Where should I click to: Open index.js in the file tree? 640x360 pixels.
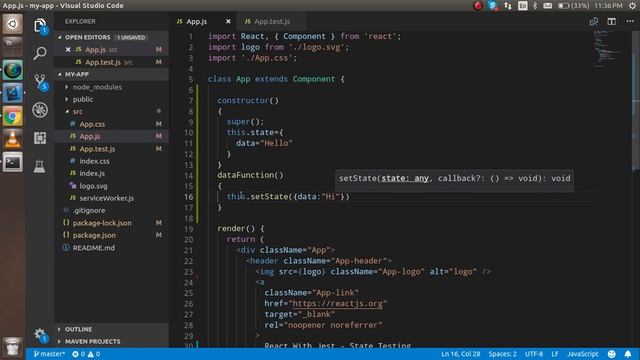point(111,173)
